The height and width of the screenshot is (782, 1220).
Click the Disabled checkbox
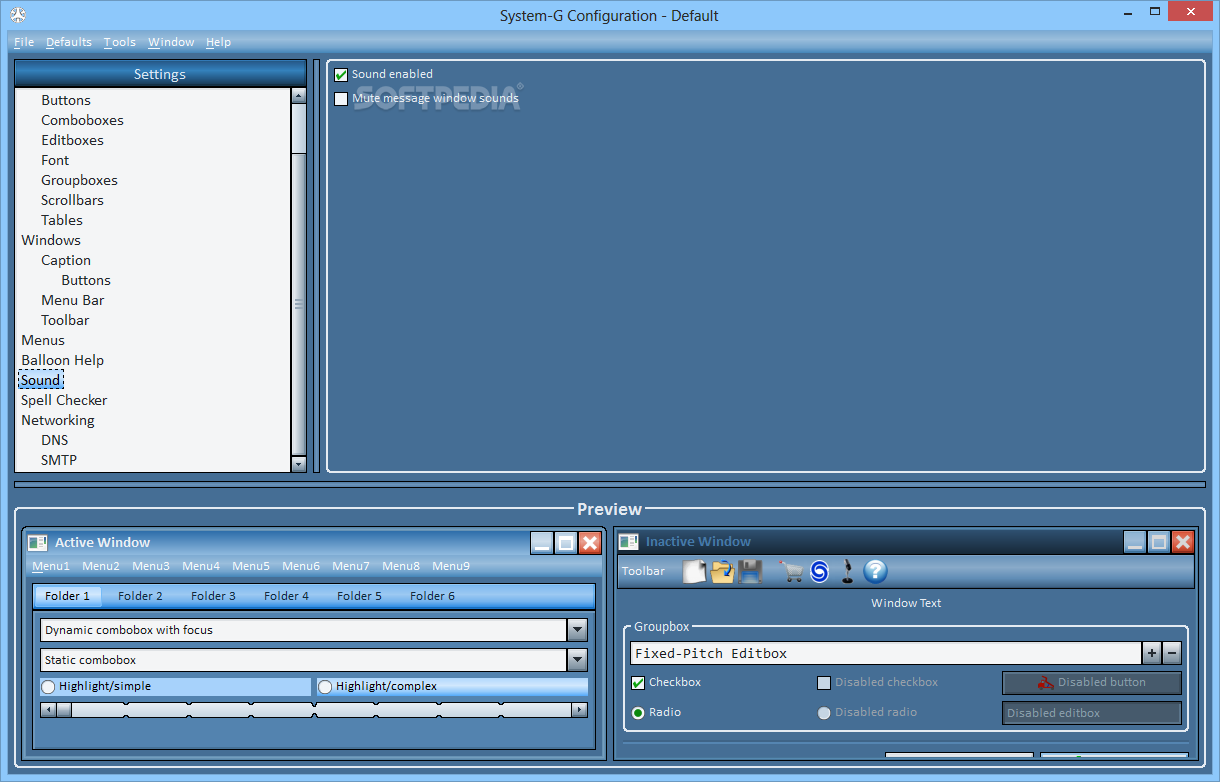(x=824, y=683)
